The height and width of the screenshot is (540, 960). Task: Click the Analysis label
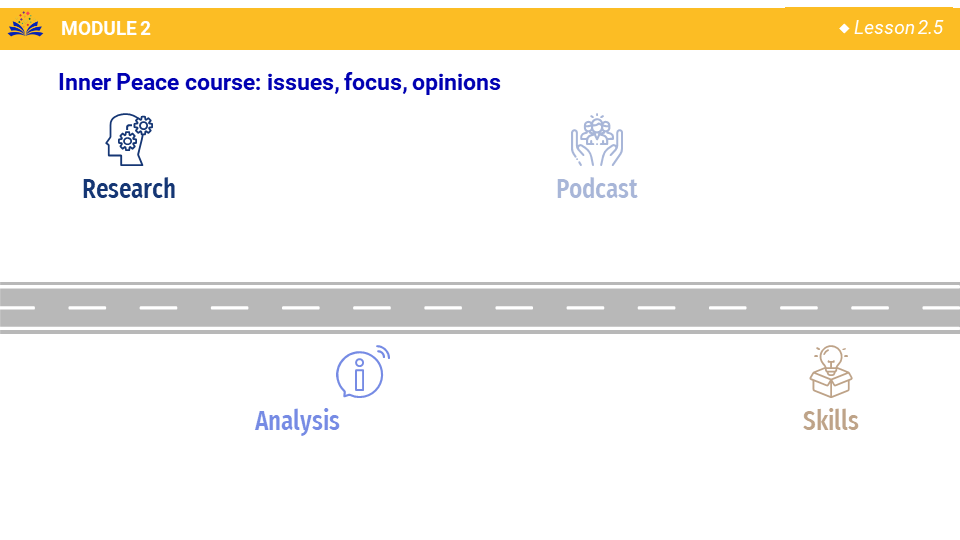pyautogui.click(x=297, y=421)
